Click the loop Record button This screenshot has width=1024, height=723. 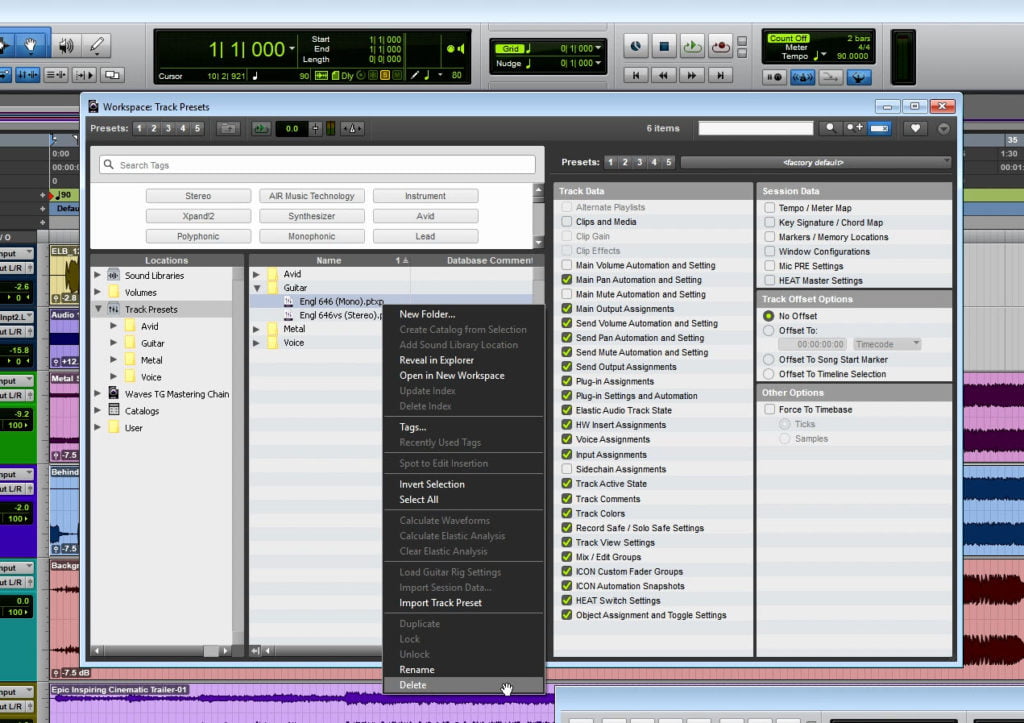pos(720,46)
